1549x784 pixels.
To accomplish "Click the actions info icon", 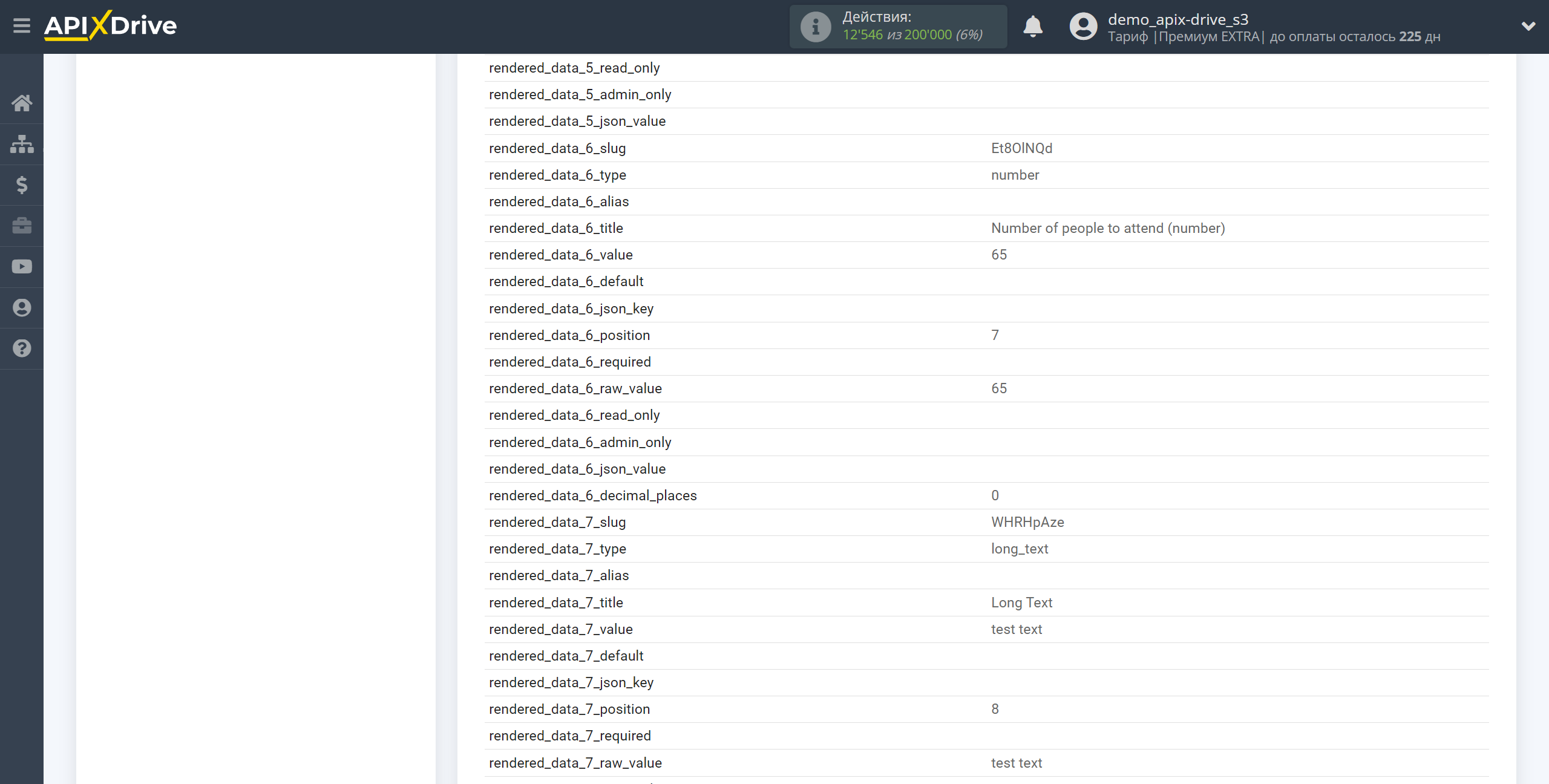I will click(x=816, y=27).
